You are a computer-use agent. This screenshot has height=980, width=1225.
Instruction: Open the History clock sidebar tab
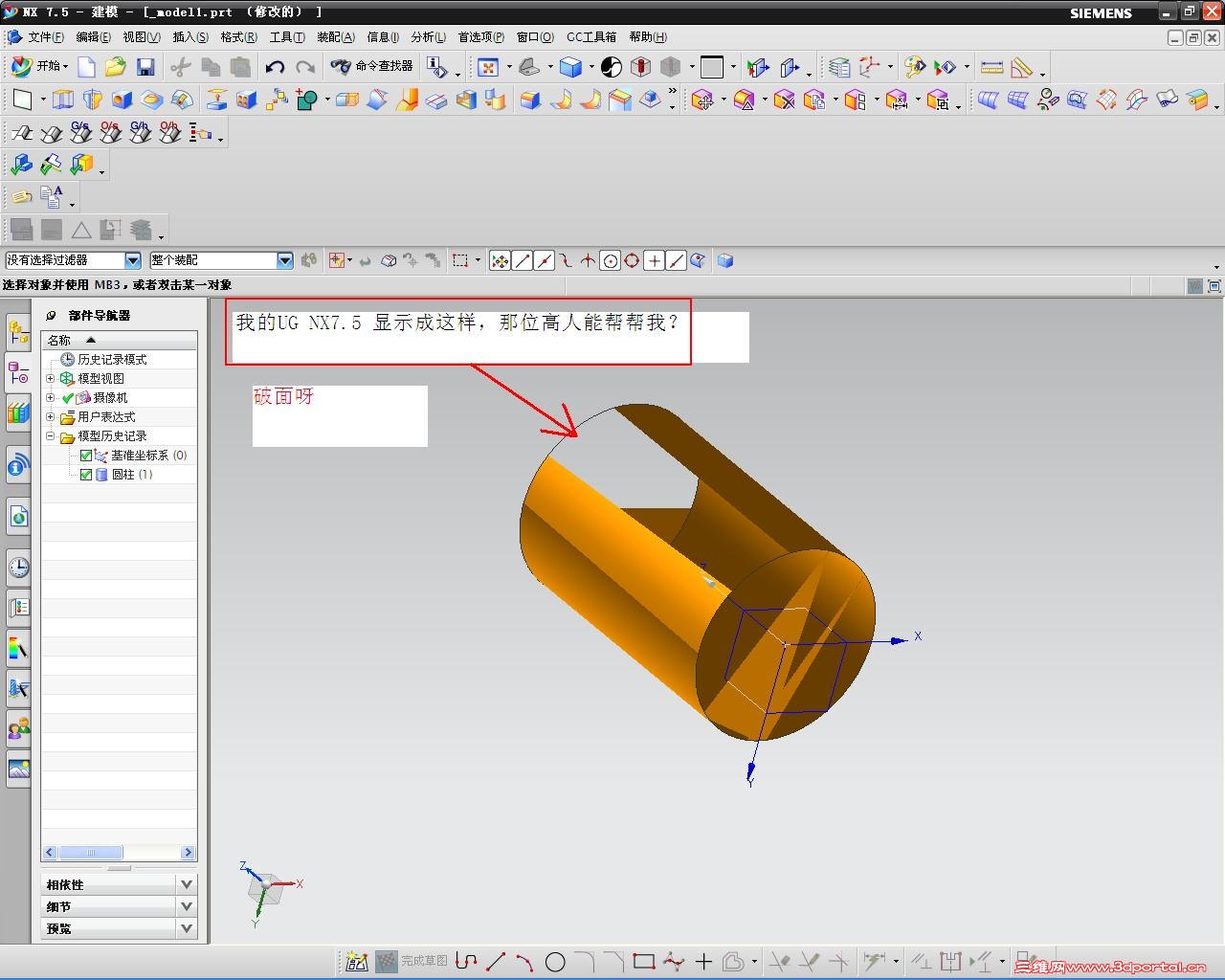coord(18,568)
